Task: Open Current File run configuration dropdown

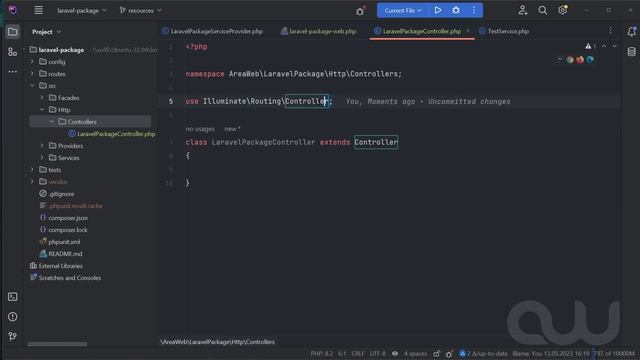Action: tap(402, 11)
